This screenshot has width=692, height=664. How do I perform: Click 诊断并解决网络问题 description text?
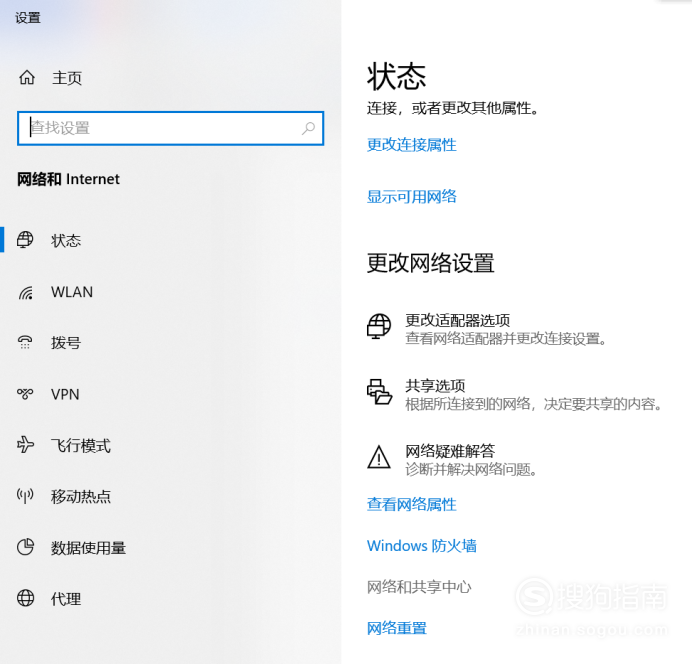point(471,469)
